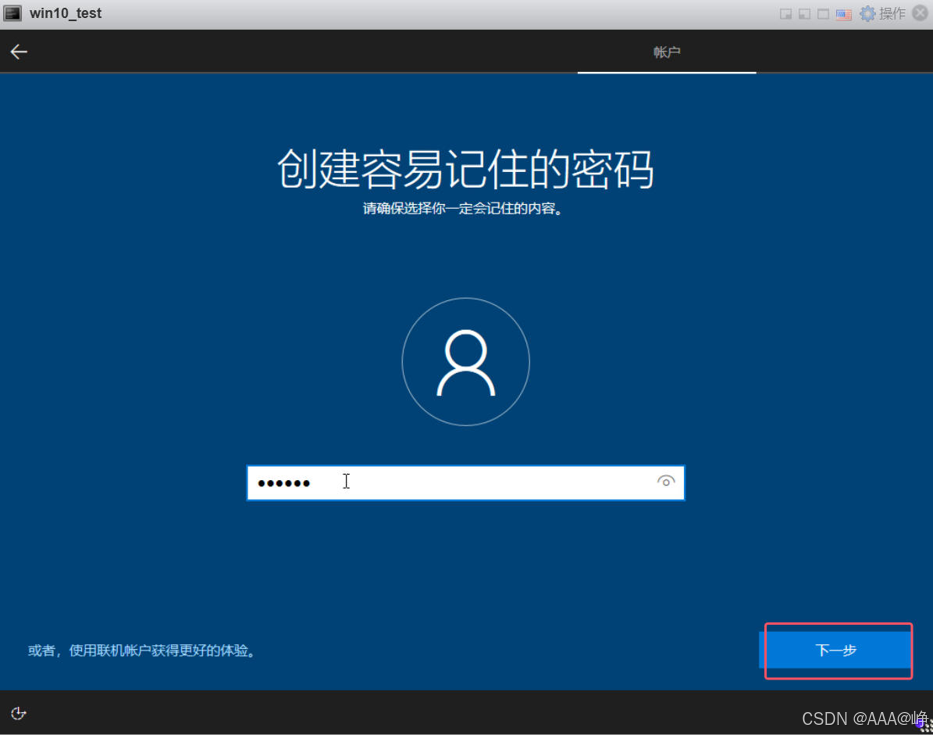Image resolution: width=933 pixels, height=735 pixels.
Task: Focus the password input field
Action: pyautogui.click(x=465, y=483)
